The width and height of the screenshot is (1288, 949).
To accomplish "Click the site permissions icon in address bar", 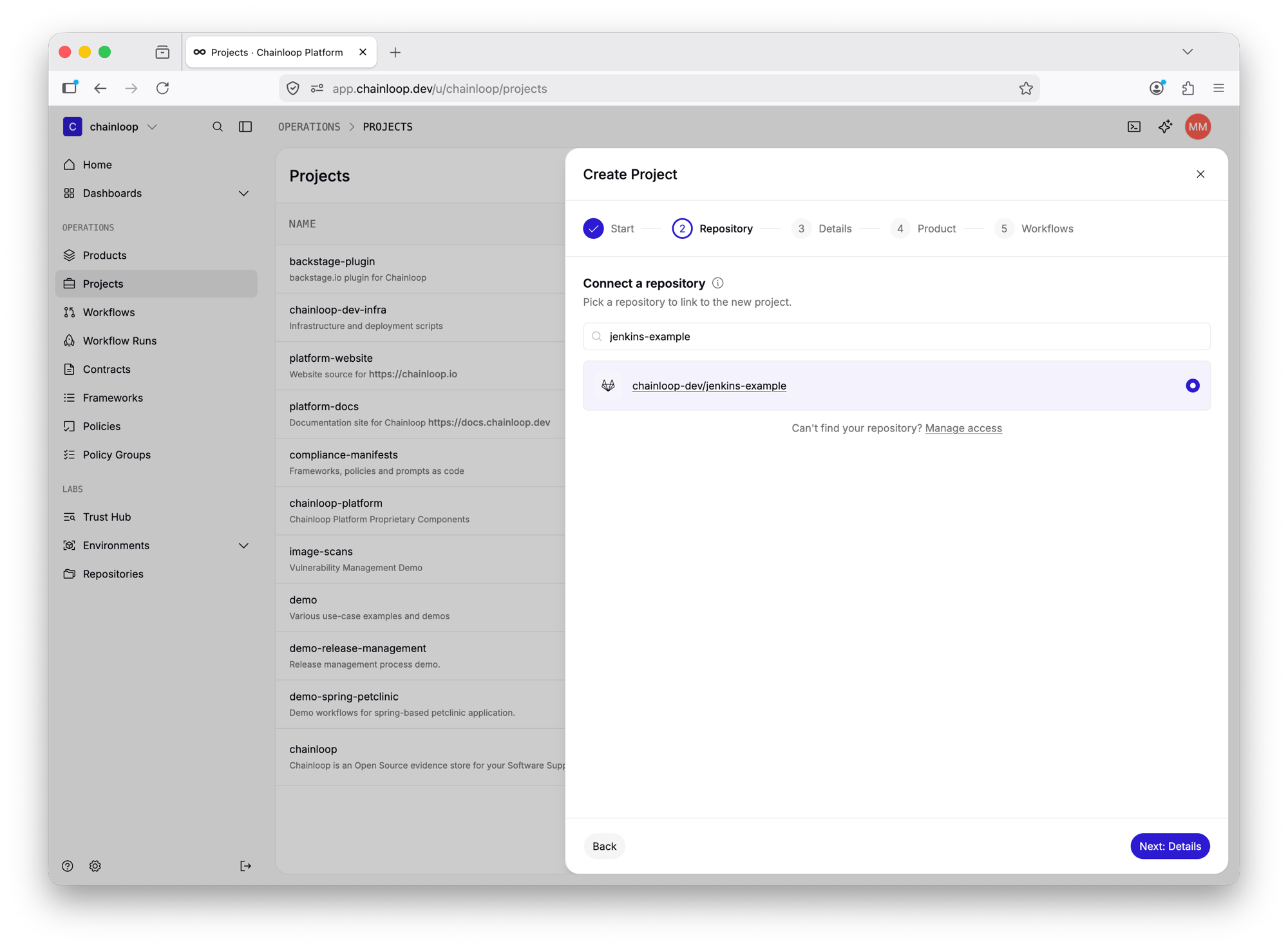I will pos(317,88).
